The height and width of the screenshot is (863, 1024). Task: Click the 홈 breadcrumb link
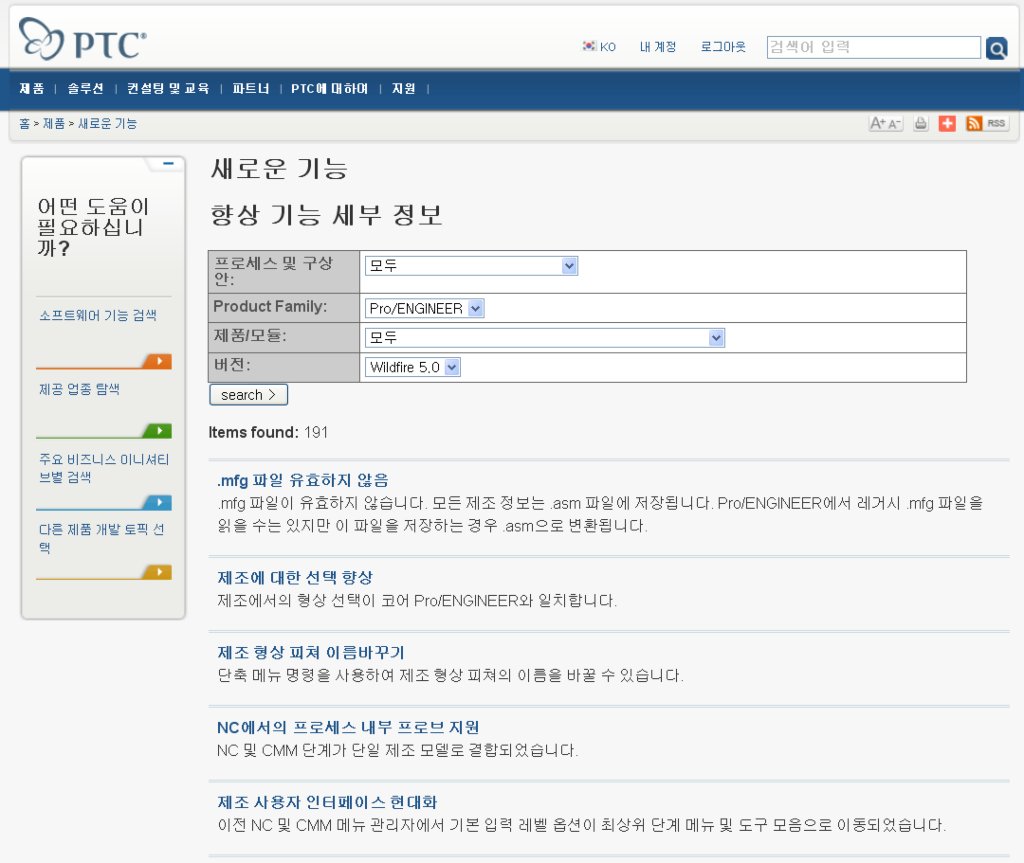point(25,123)
